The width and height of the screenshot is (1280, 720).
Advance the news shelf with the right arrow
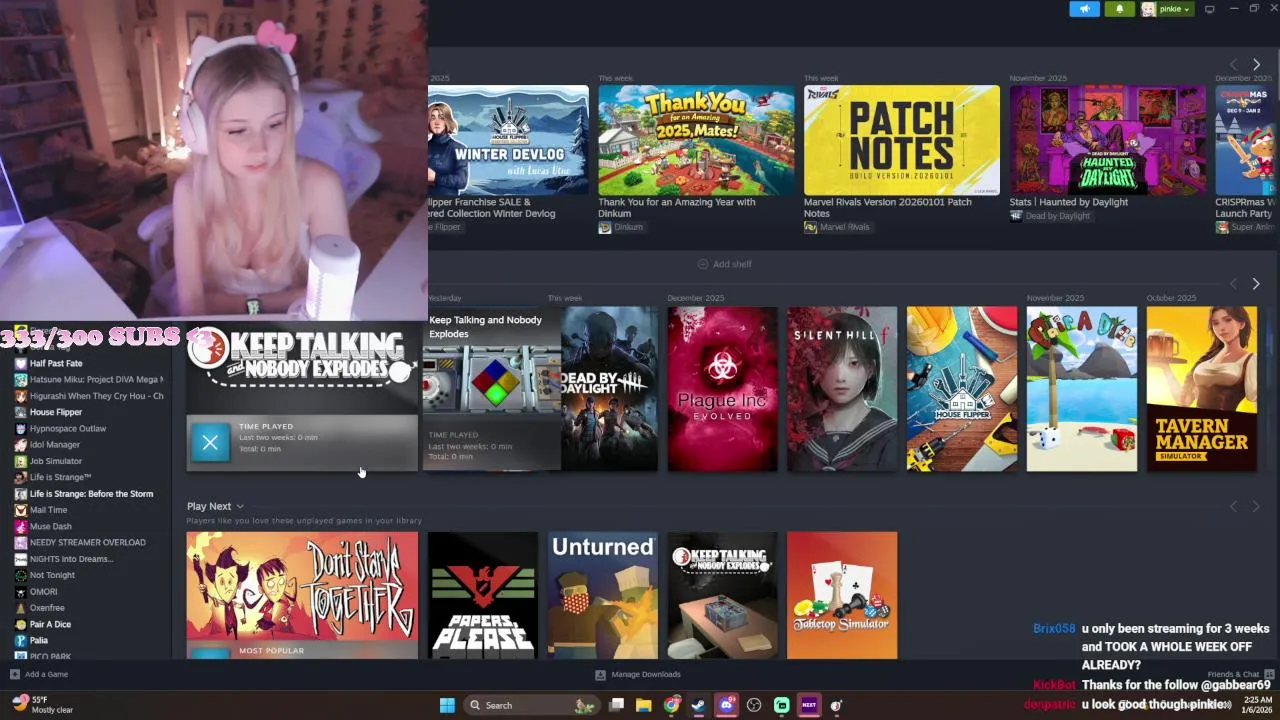click(x=1256, y=64)
